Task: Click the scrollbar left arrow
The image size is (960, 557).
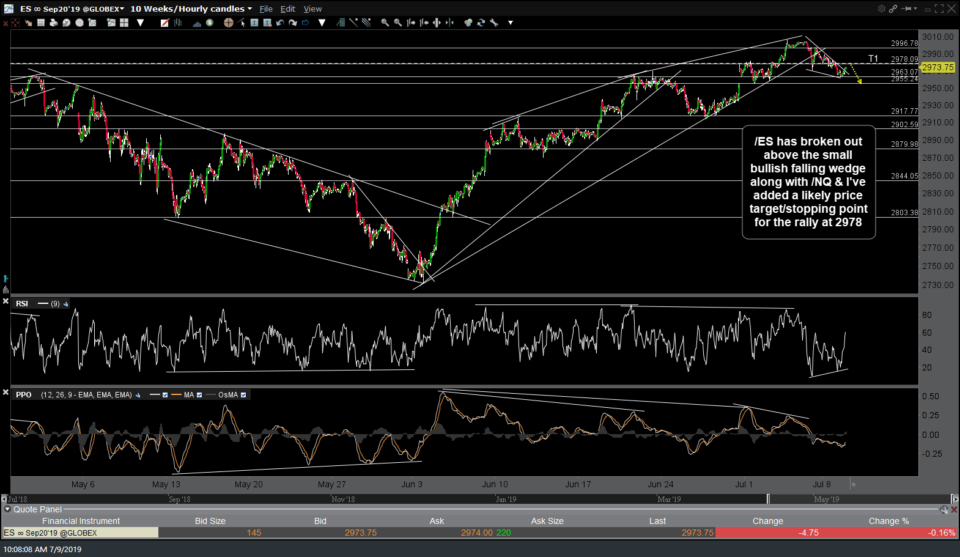Action: pos(5,499)
